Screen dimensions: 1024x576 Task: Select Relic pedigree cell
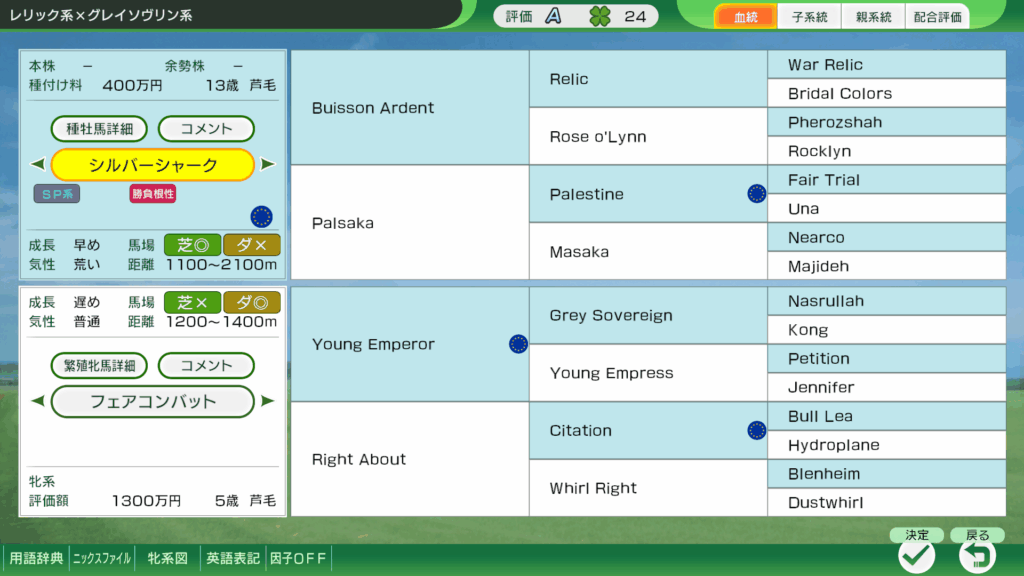point(648,79)
